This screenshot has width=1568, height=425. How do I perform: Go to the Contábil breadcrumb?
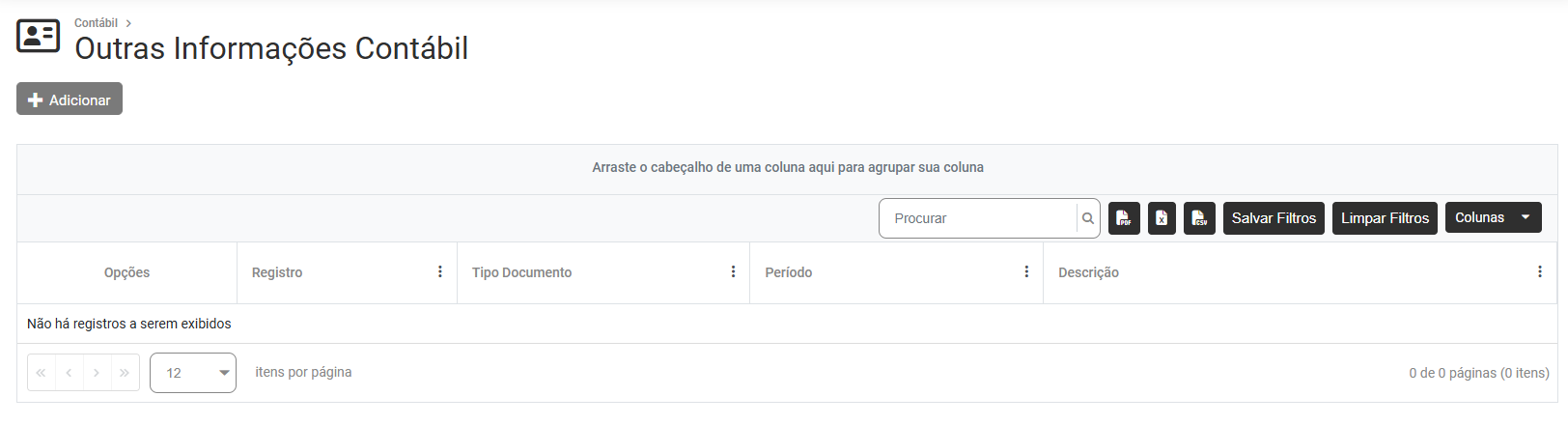(x=96, y=23)
